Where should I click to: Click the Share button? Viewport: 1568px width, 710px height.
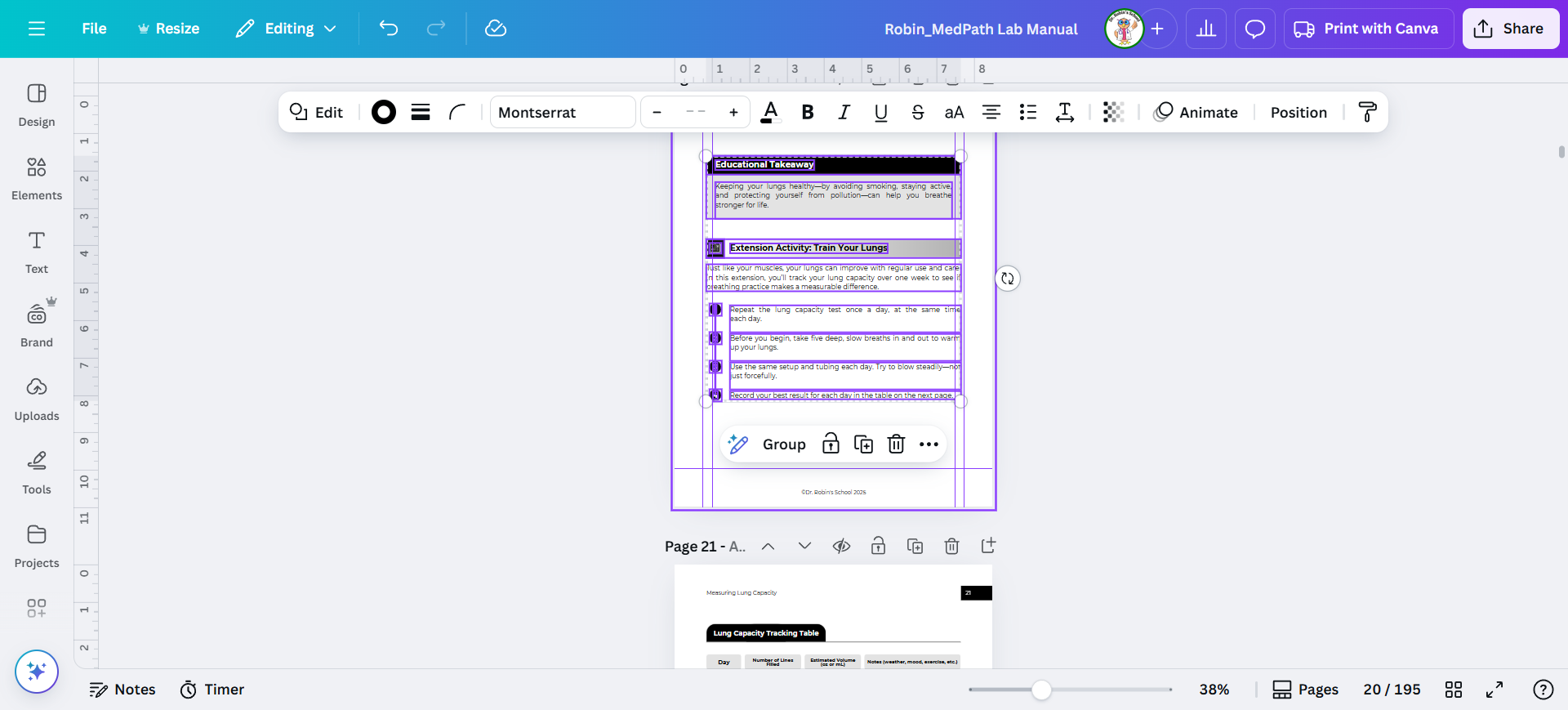pos(1510,29)
